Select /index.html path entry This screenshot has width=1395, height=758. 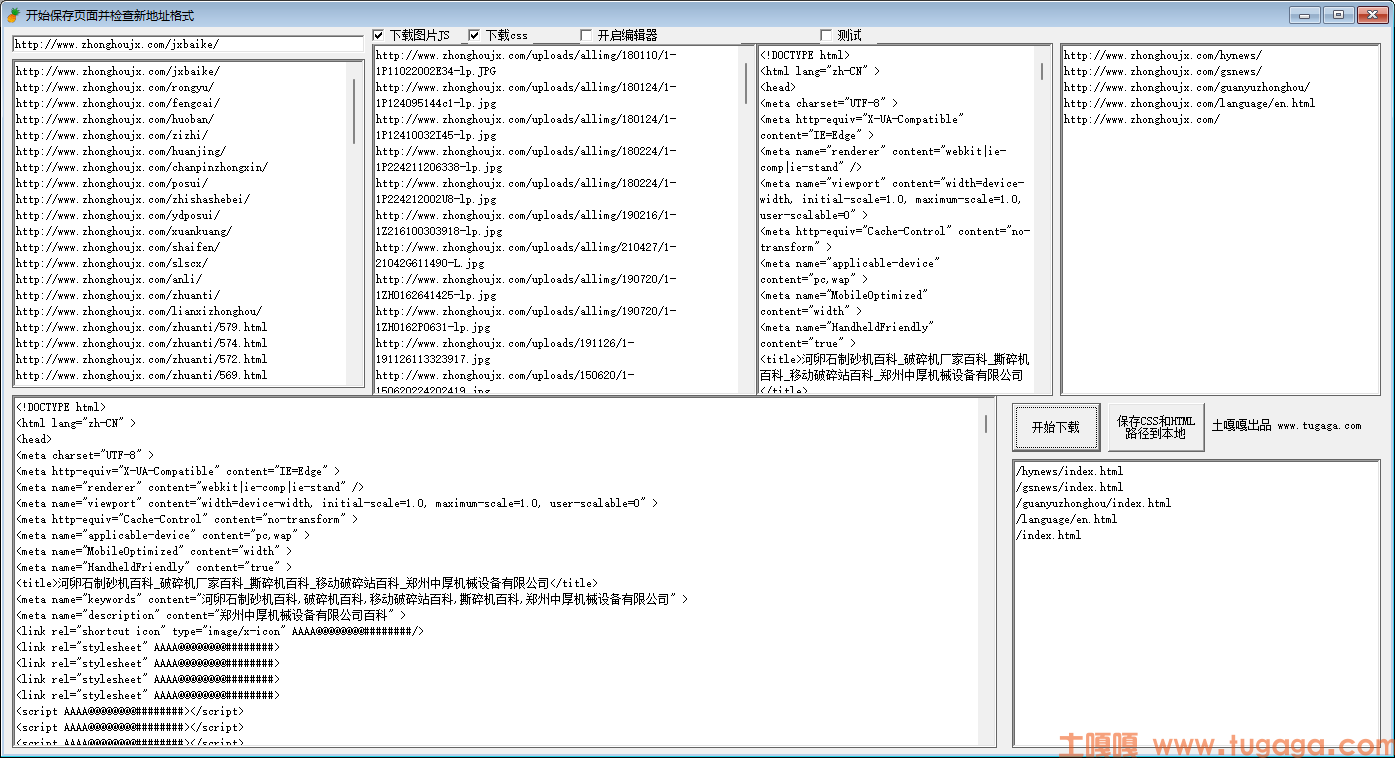[x=1048, y=535]
